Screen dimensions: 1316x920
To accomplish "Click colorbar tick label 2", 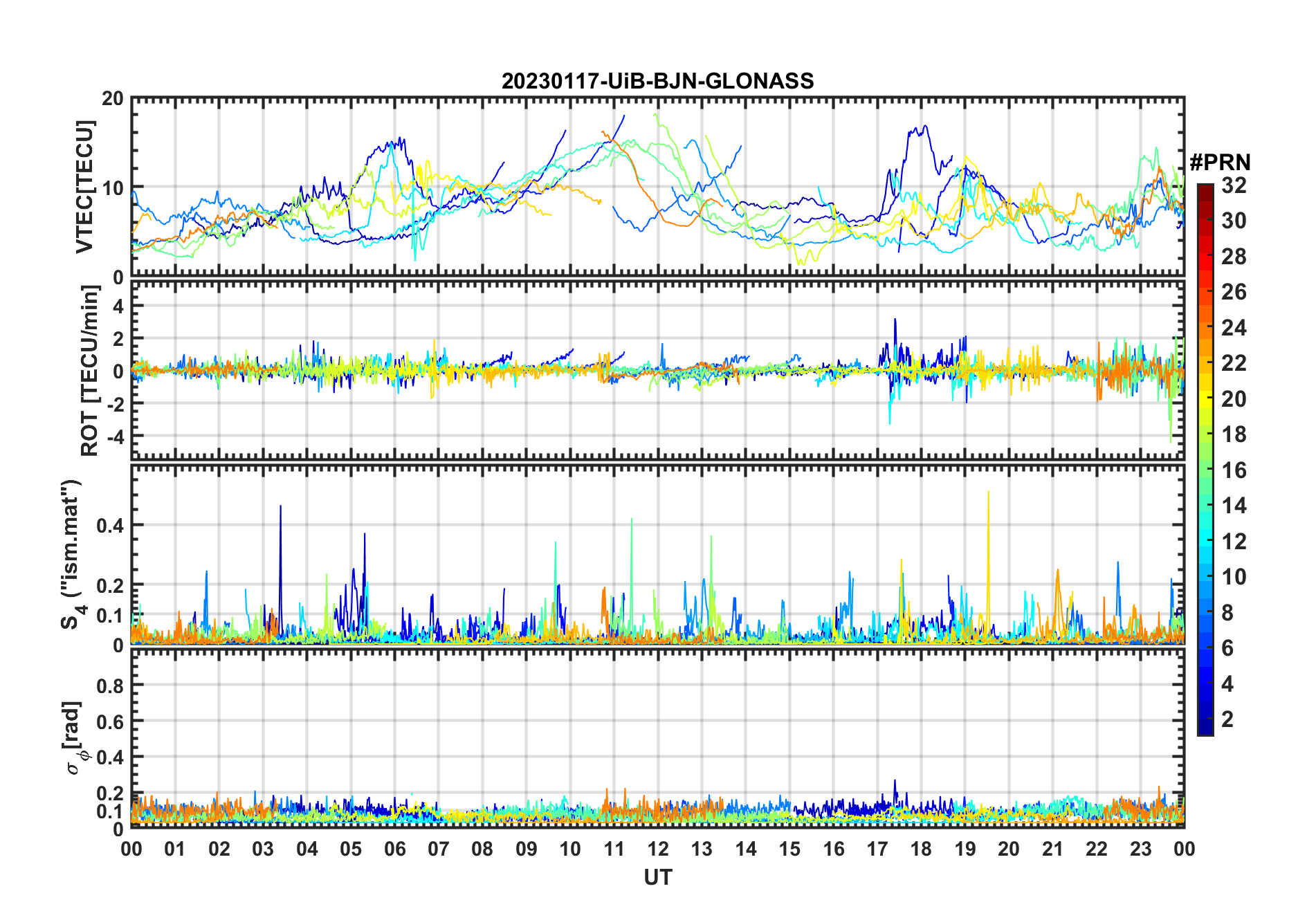I will [1227, 719].
